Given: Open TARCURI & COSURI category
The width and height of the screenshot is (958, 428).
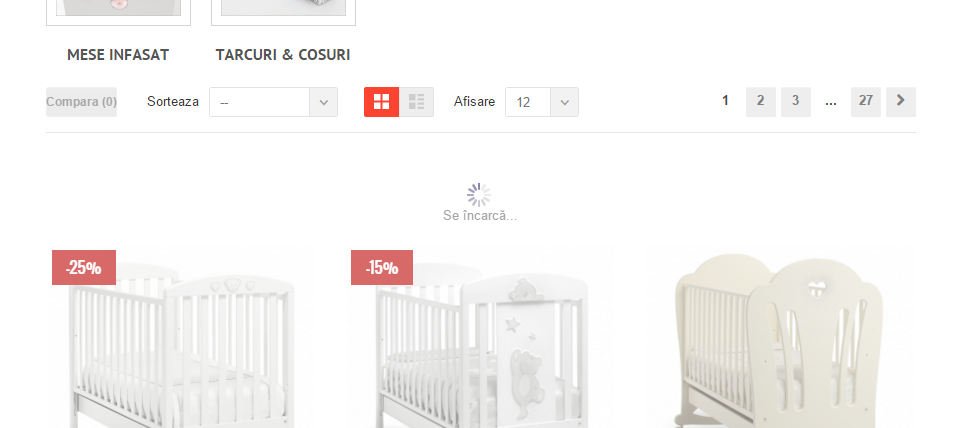Looking at the screenshot, I should coord(283,55).
